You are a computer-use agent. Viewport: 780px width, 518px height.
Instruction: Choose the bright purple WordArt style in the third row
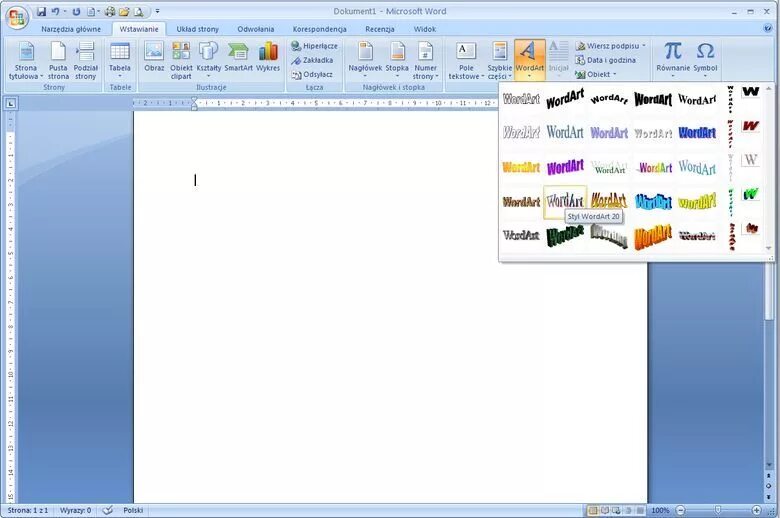pos(565,167)
